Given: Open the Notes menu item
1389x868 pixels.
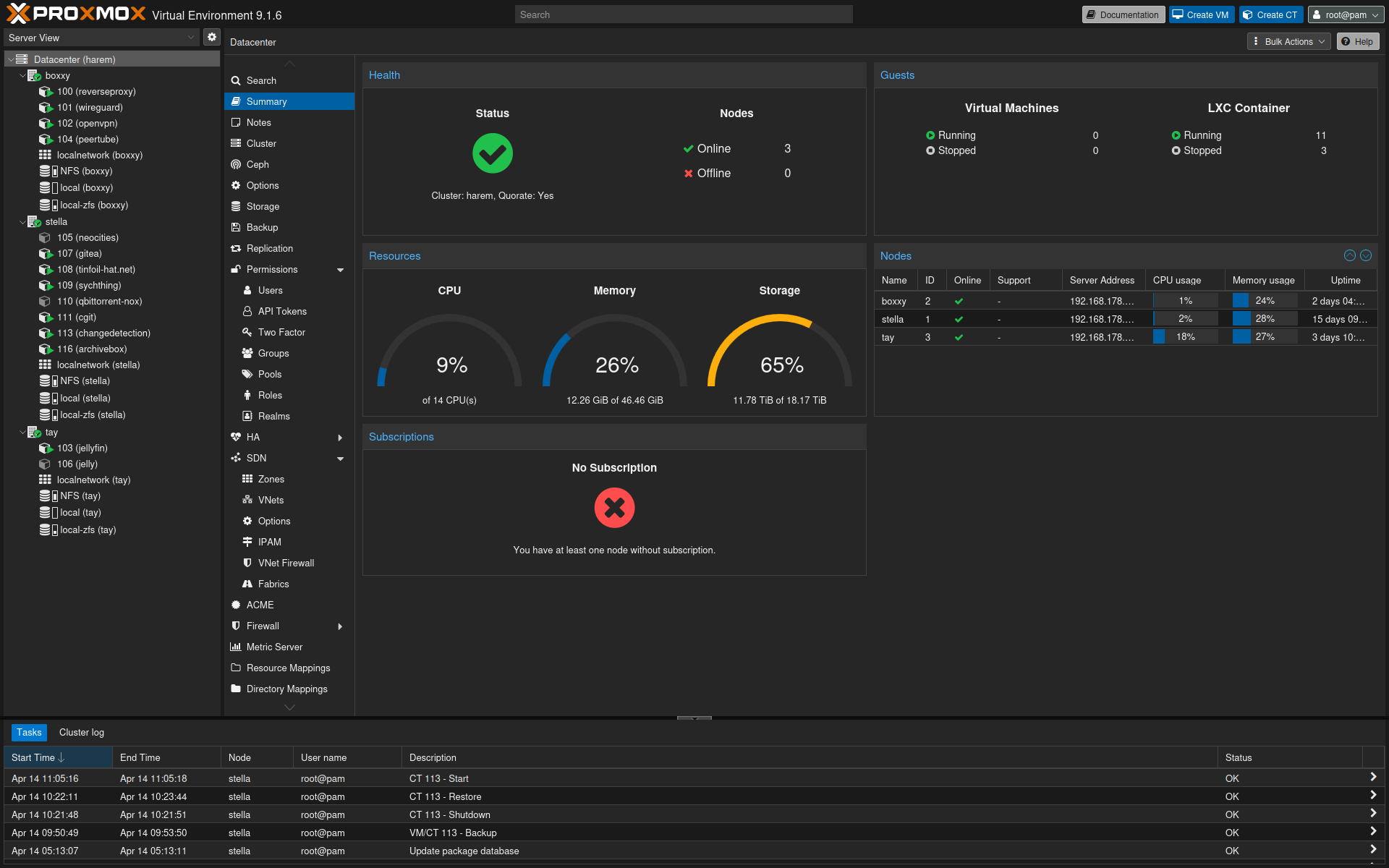Looking at the screenshot, I should click(x=258, y=122).
